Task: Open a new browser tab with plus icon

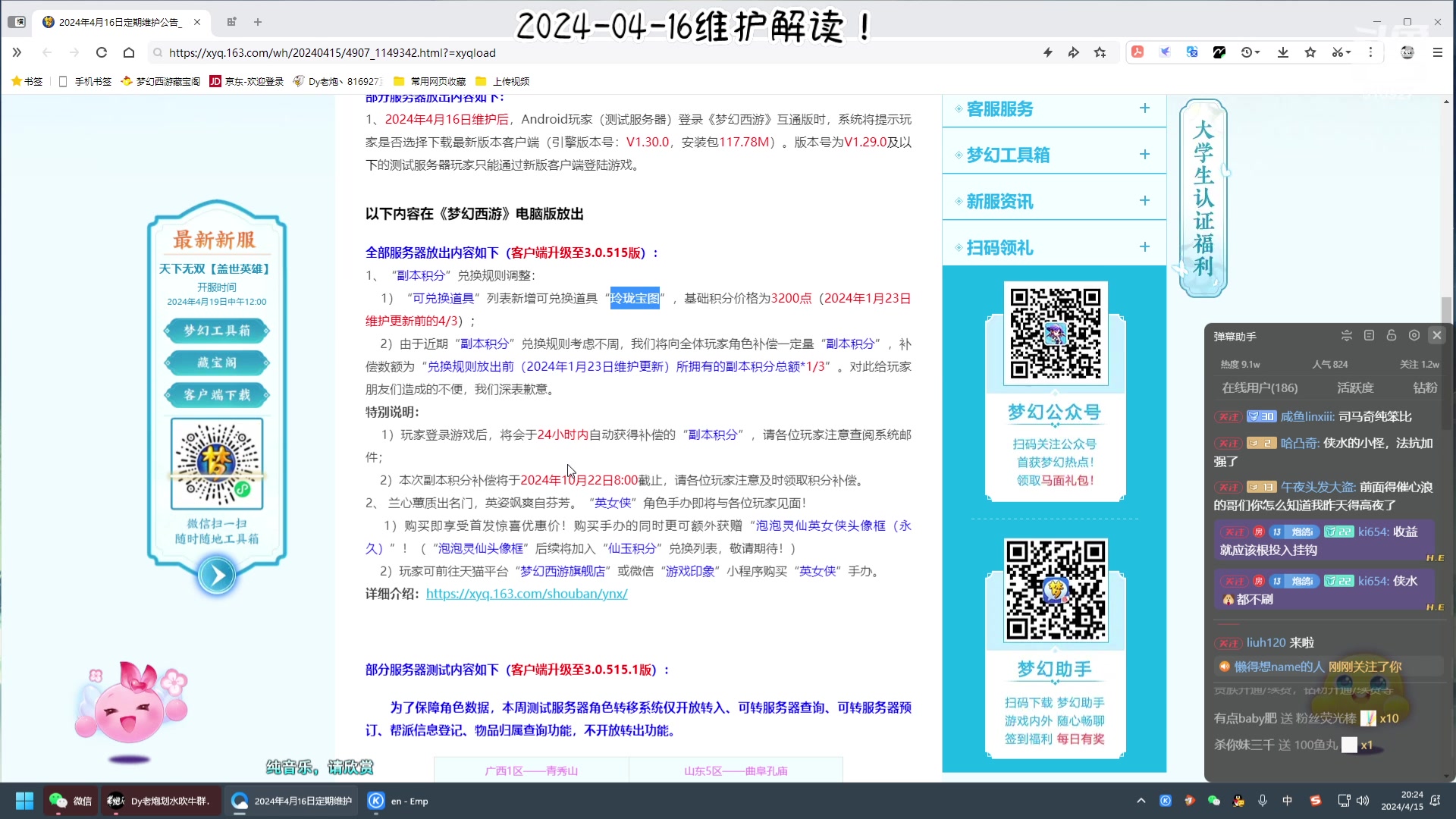Action: pyautogui.click(x=258, y=22)
